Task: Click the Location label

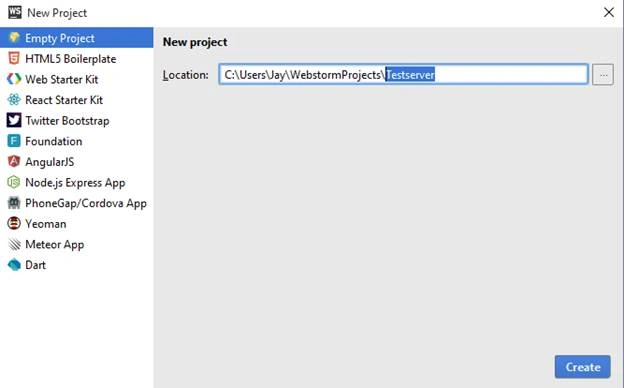Action: click(x=185, y=75)
